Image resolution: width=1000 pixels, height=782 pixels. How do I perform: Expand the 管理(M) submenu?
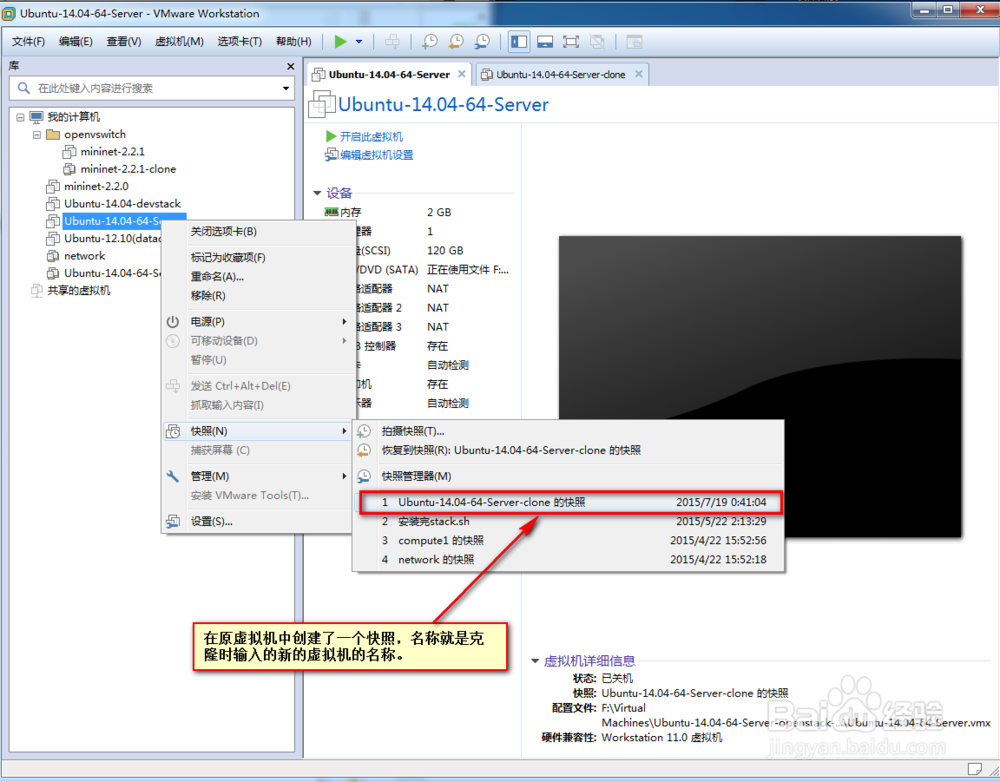[256, 476]
